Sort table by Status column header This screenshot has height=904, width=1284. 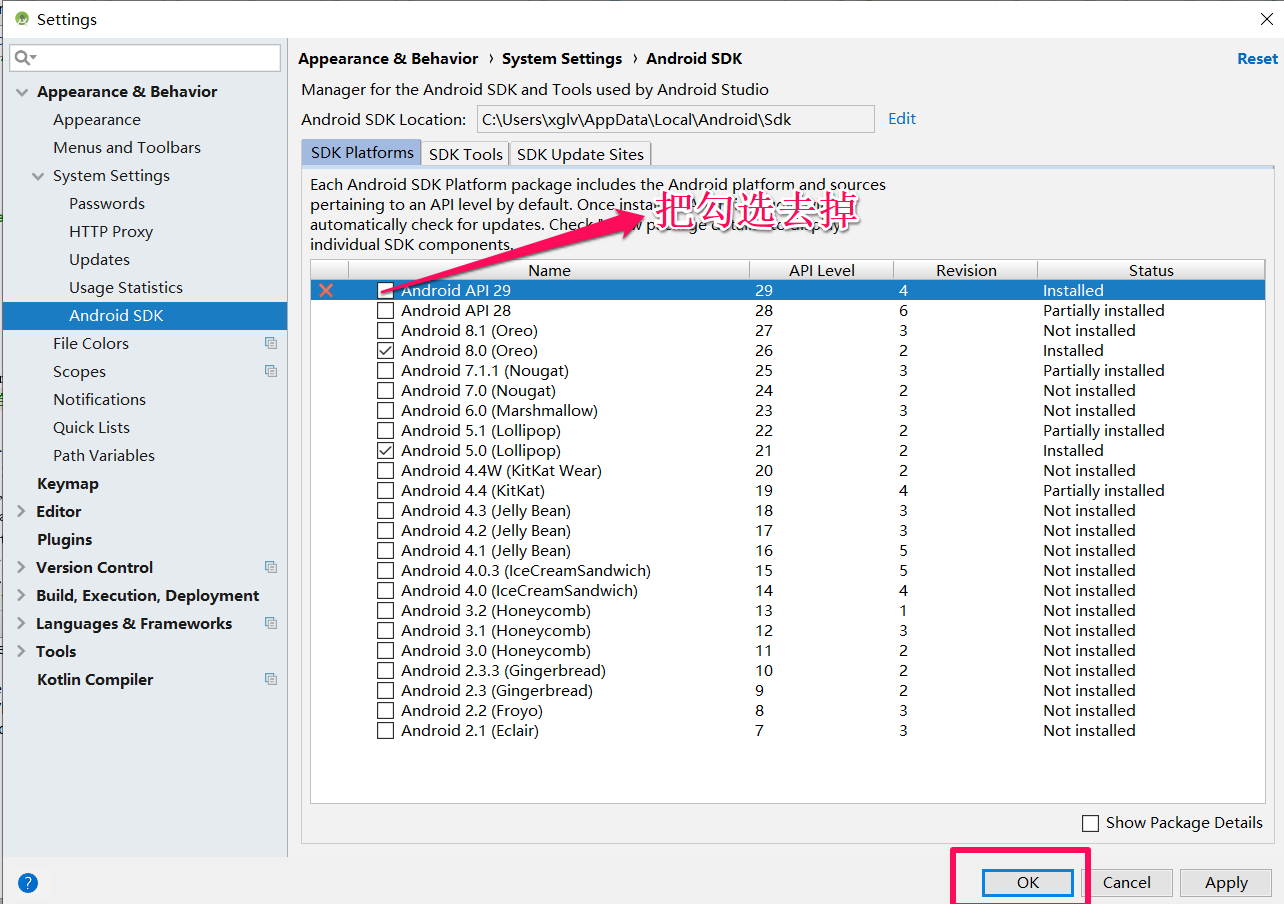[1151, 270]
